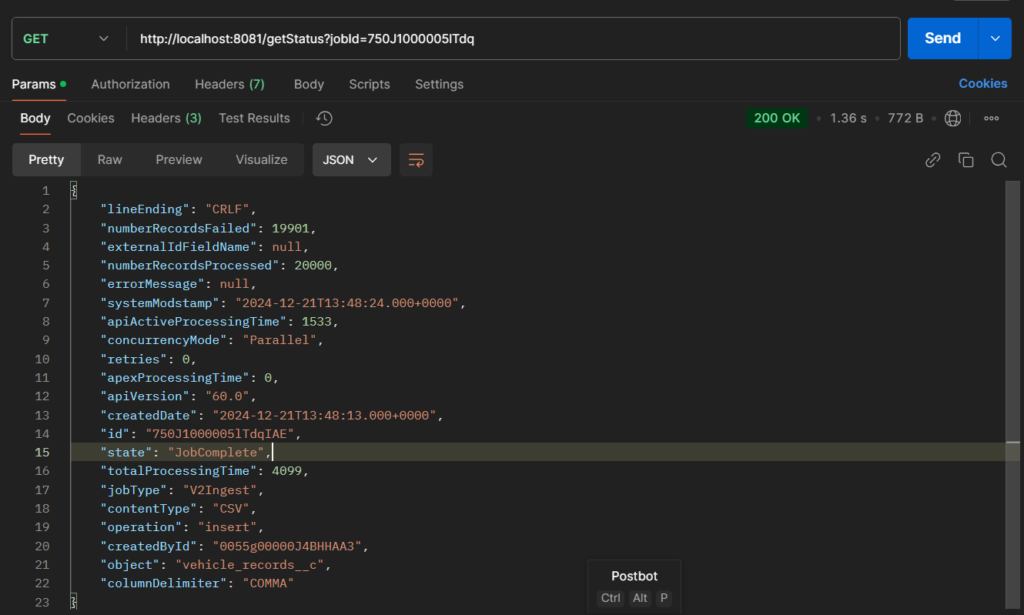The width and height of the screenshot is (1024, 615).
Task: Select the Visualize view mode
Action: point(261,160)
